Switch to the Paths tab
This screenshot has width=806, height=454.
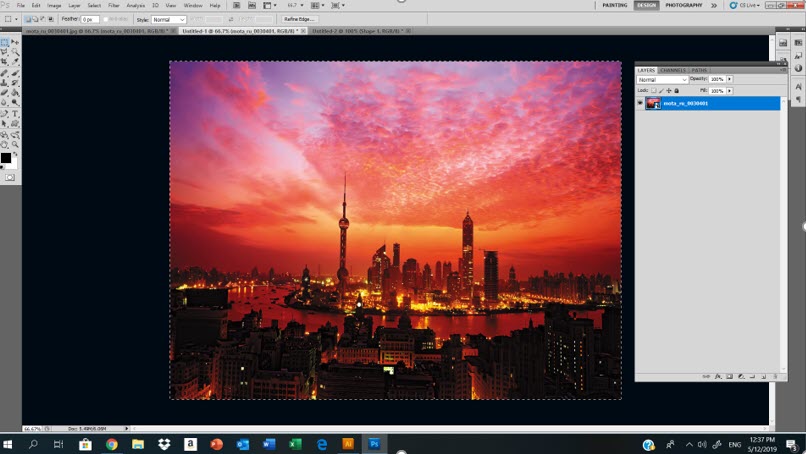click(x=699, y=70)
